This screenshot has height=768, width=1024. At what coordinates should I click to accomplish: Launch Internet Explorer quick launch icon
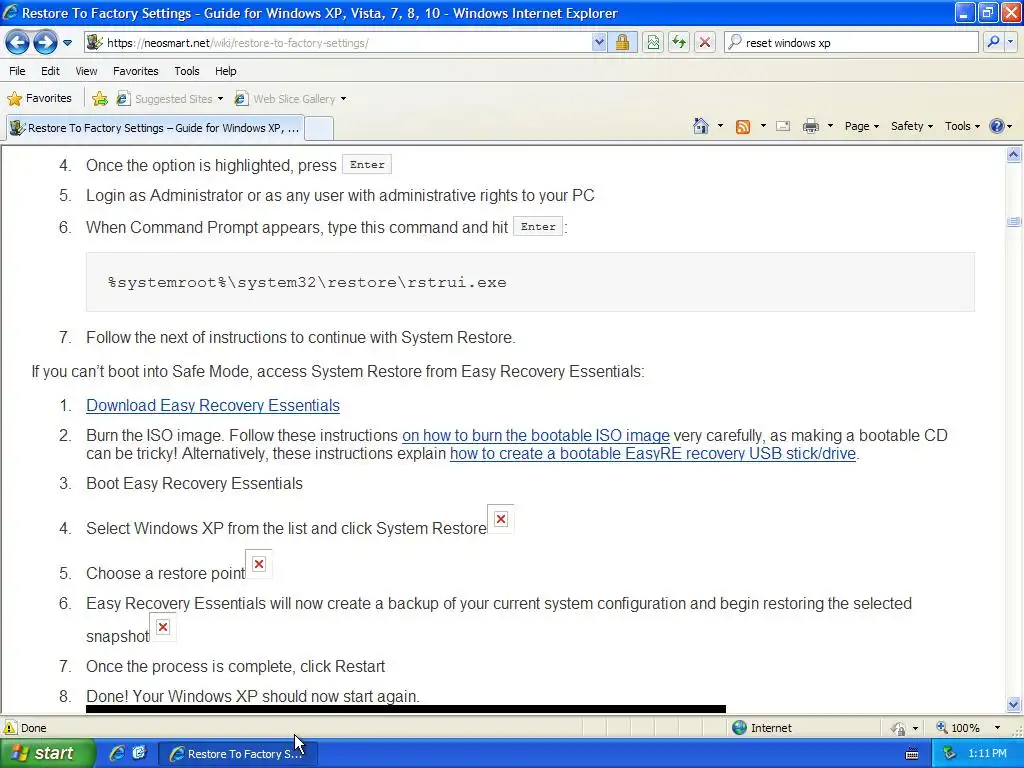[117, 753]
